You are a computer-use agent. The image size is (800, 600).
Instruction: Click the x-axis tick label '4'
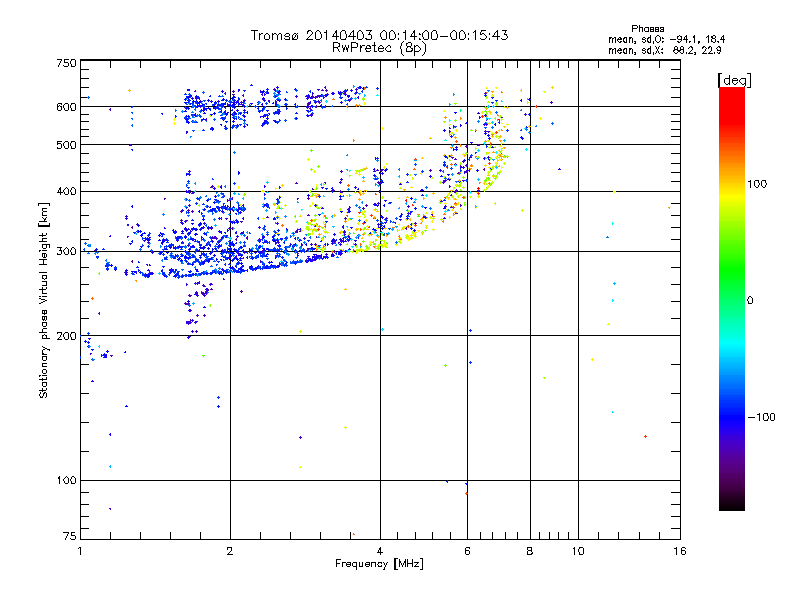(380, 551)
